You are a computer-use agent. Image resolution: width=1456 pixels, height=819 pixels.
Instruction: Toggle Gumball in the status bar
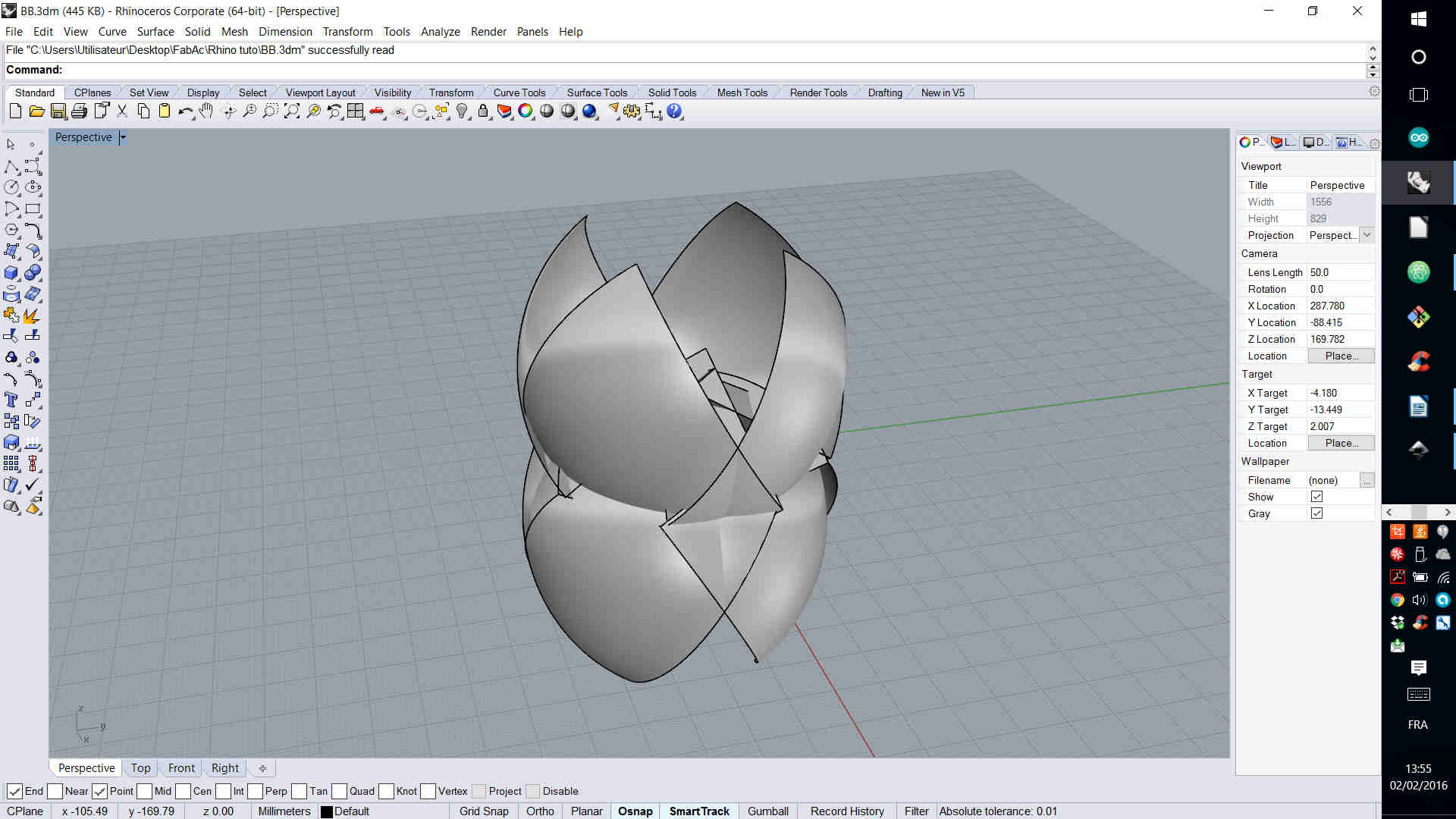(x=767, y=811)
